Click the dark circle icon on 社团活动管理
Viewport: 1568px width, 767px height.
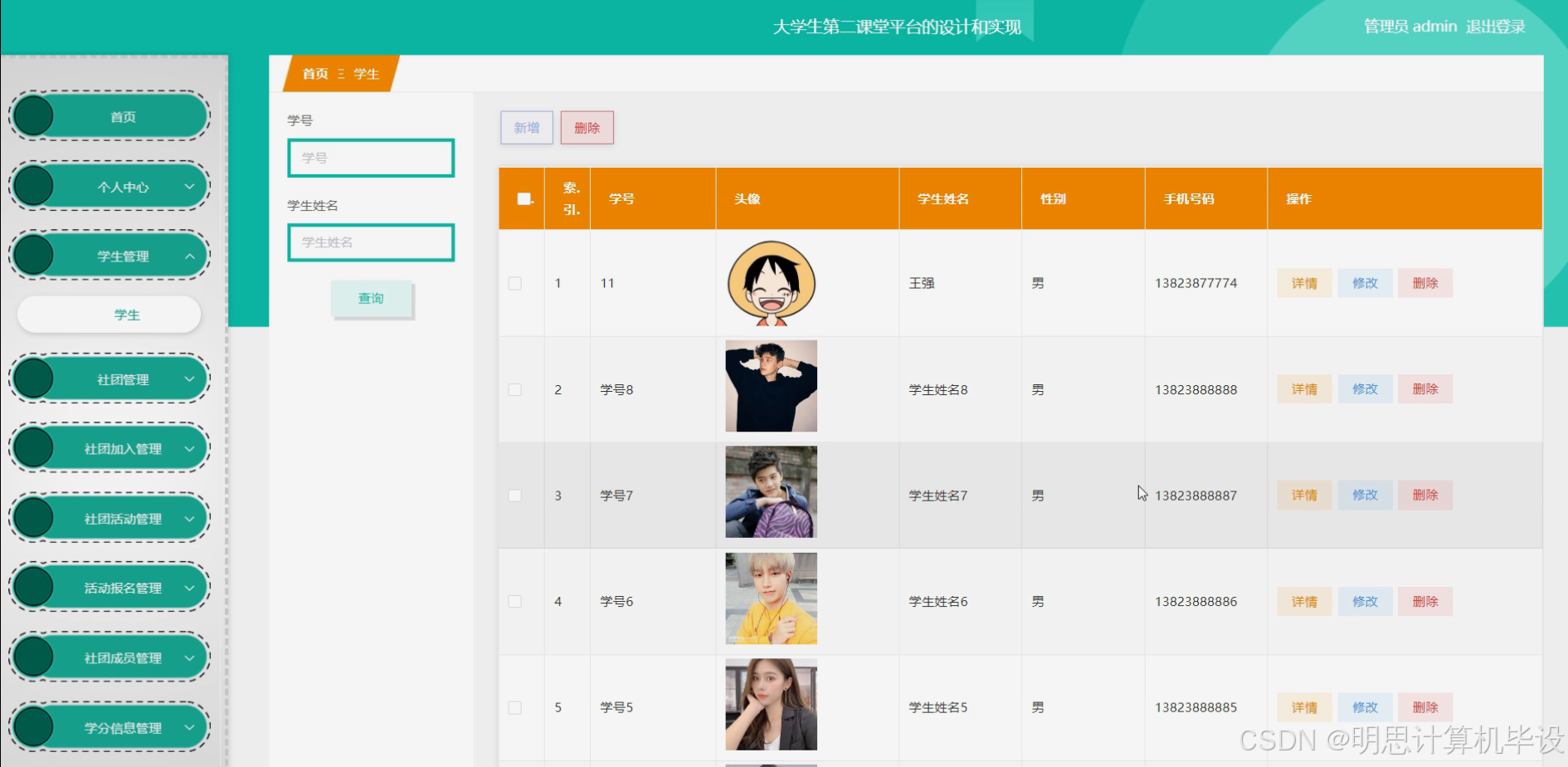click(33, 518)
